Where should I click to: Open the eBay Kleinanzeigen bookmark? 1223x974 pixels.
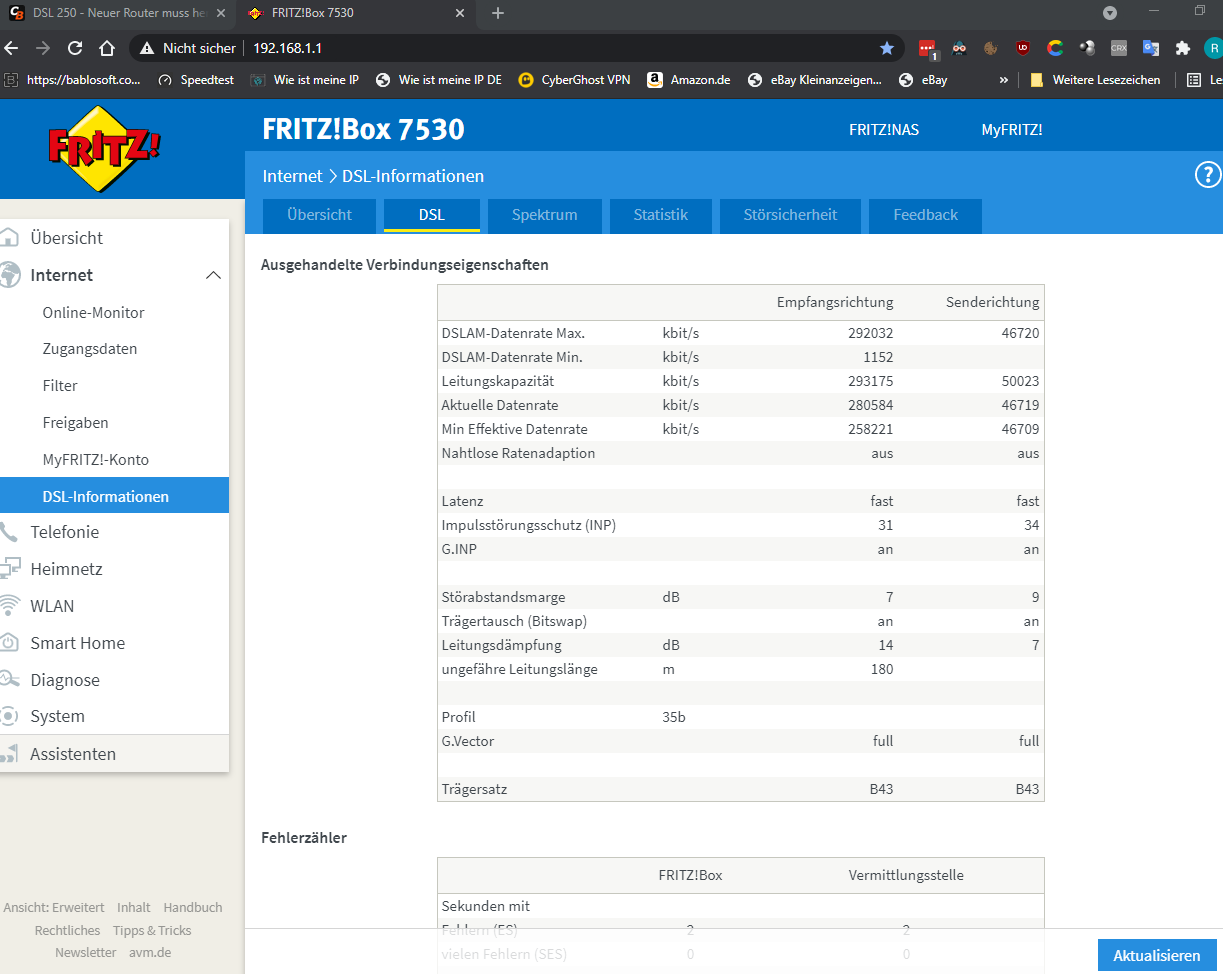pyautogui.click(x=815, y=80)
